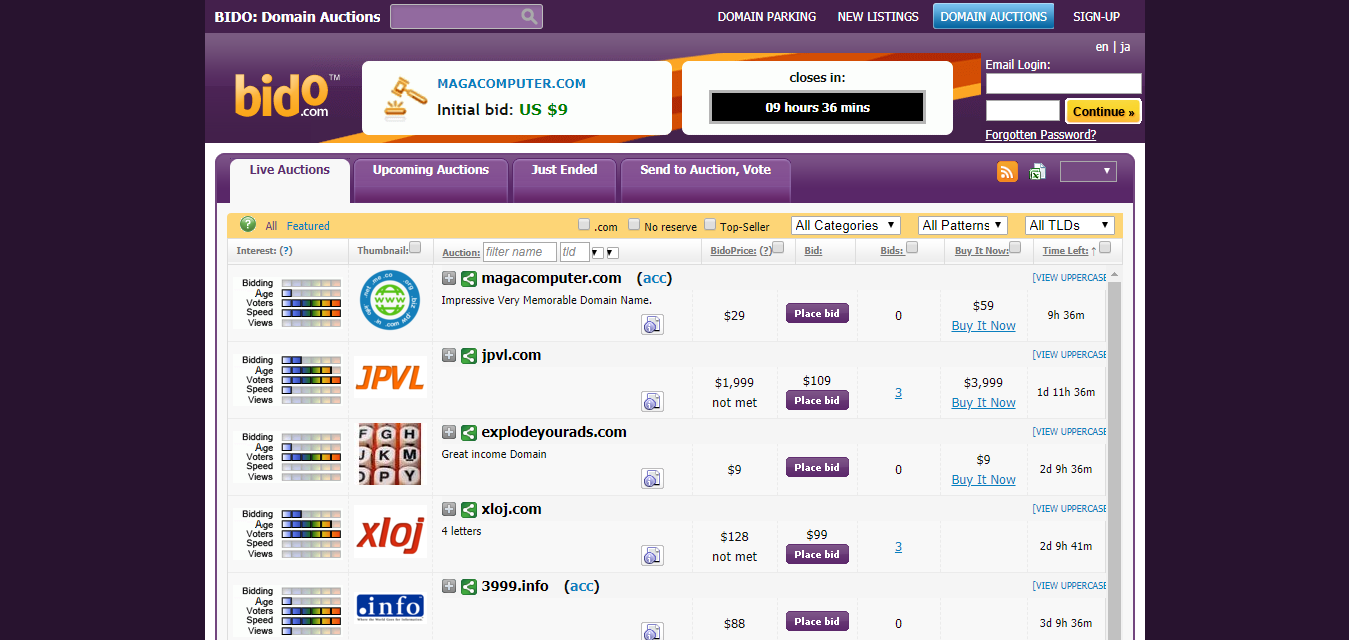Click the search magnifier icon in header
Viewport: 1349px width, 640px height.
point(529,16)
